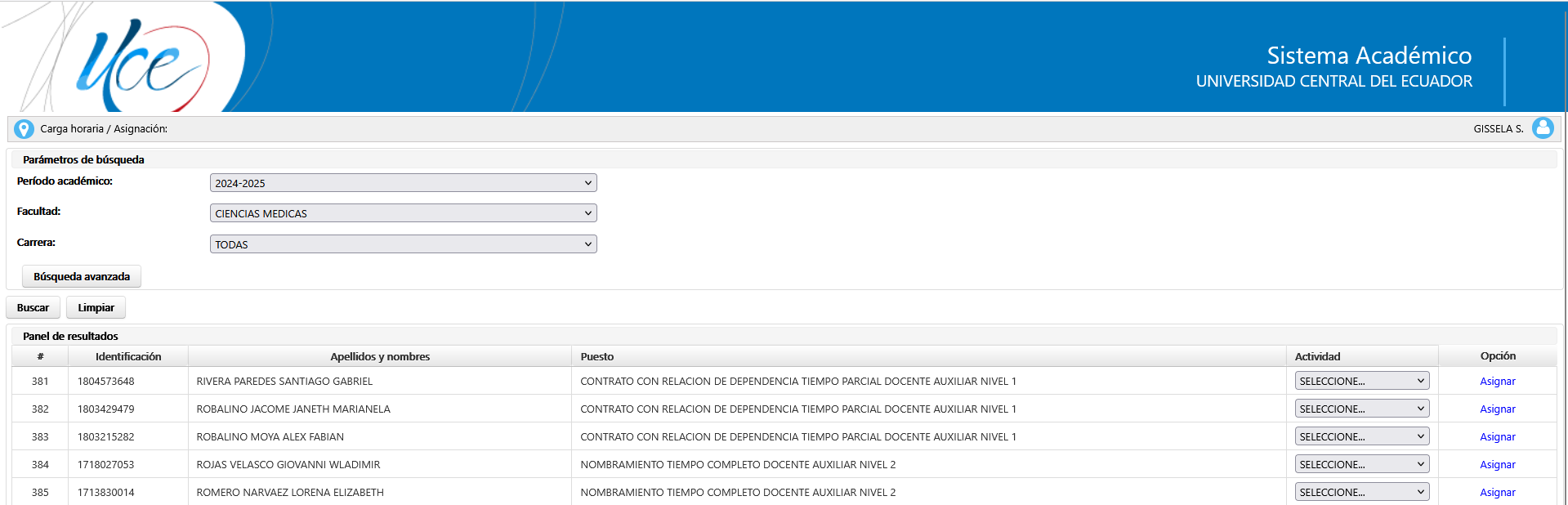Click the Búsqueda avanzada button
This screenshot has width=1568, height=505.
point(82,276)
